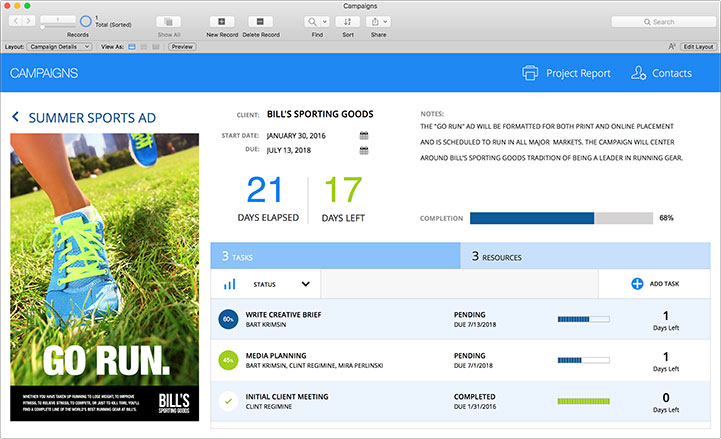Expand the Status sort dropdown

305,284
